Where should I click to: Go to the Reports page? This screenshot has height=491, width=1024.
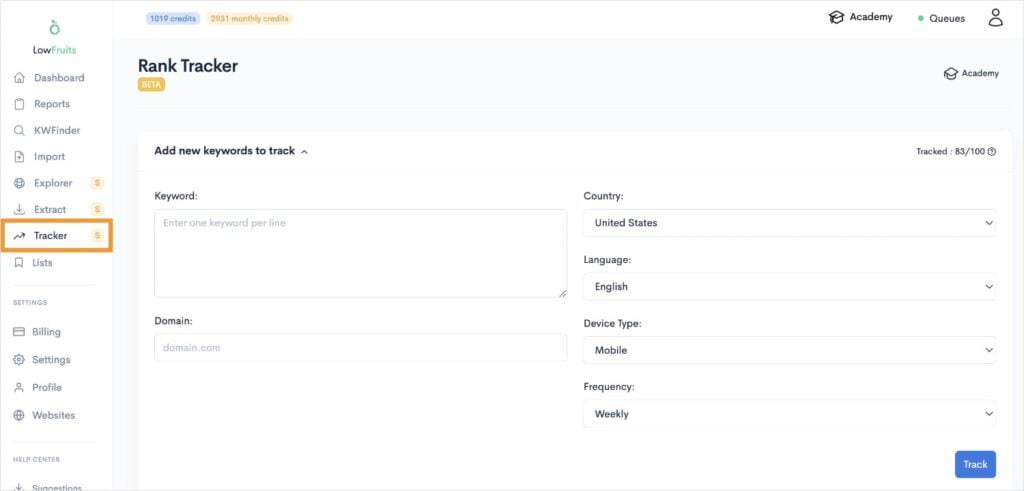pos(51,104)
